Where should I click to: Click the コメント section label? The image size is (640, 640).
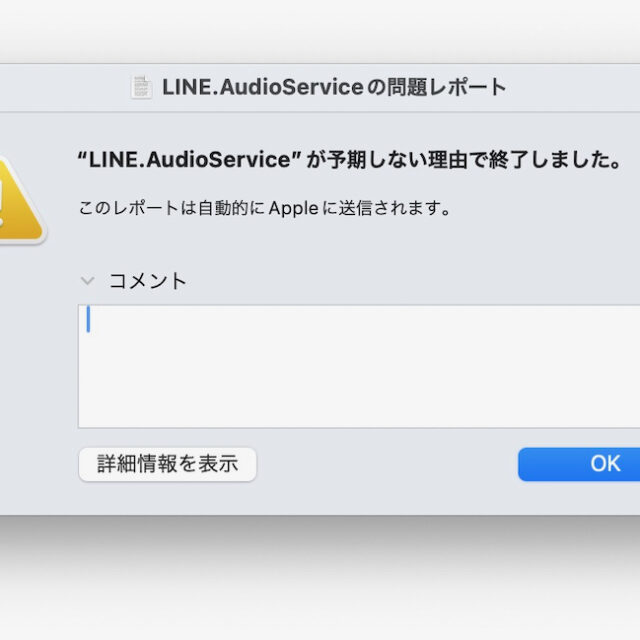[x=148, y=281]
